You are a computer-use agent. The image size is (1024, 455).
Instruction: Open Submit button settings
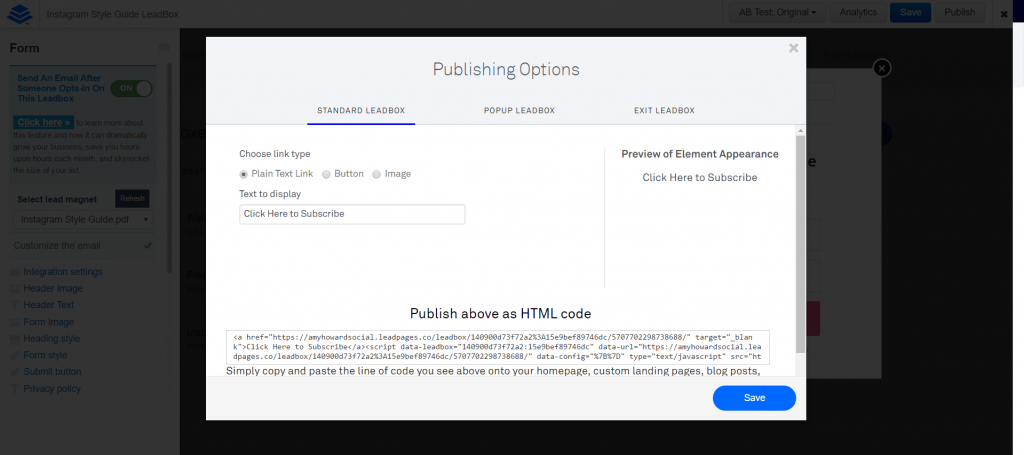point(52,372)
